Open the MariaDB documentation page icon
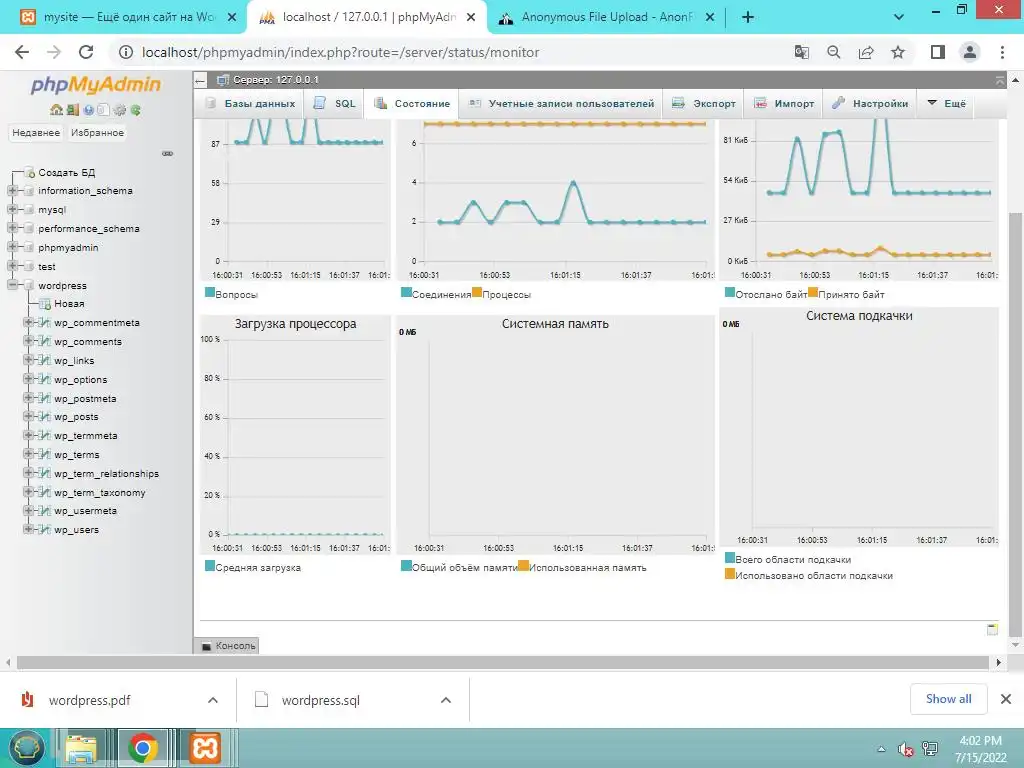1024x768 pixels. [x=103, y=110]
